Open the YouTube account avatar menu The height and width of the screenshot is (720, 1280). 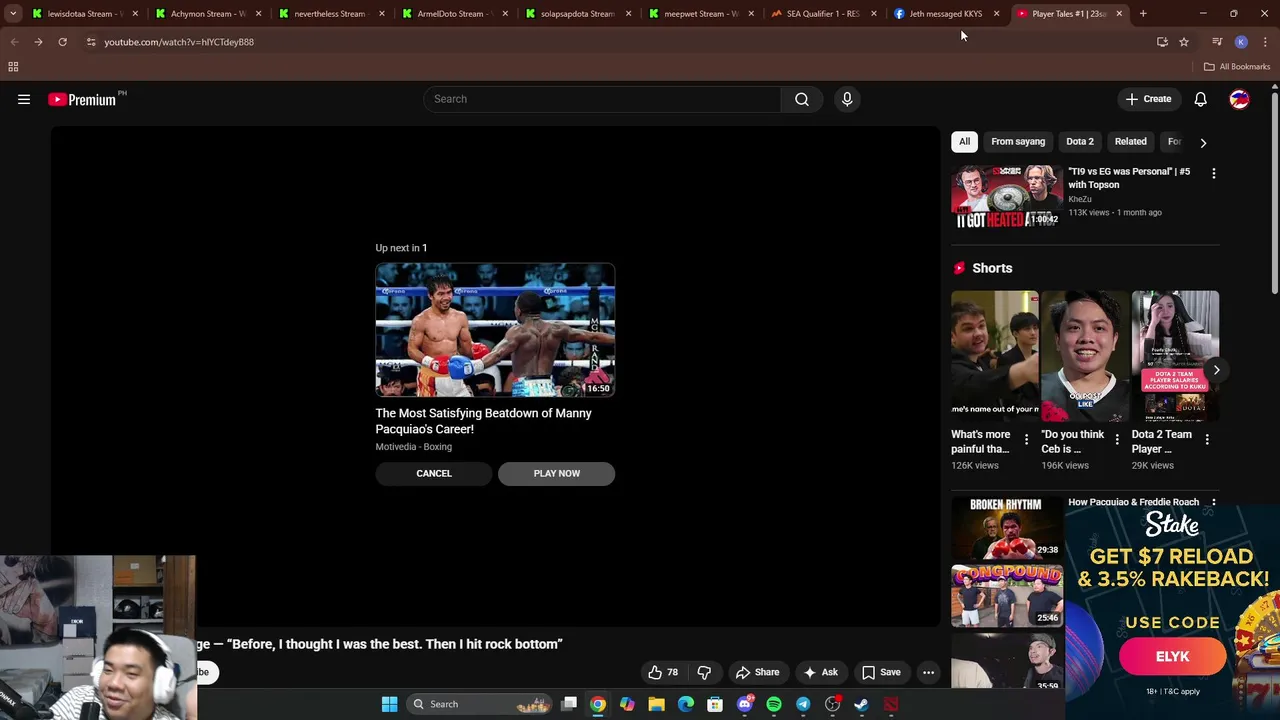coord(1239,99)
